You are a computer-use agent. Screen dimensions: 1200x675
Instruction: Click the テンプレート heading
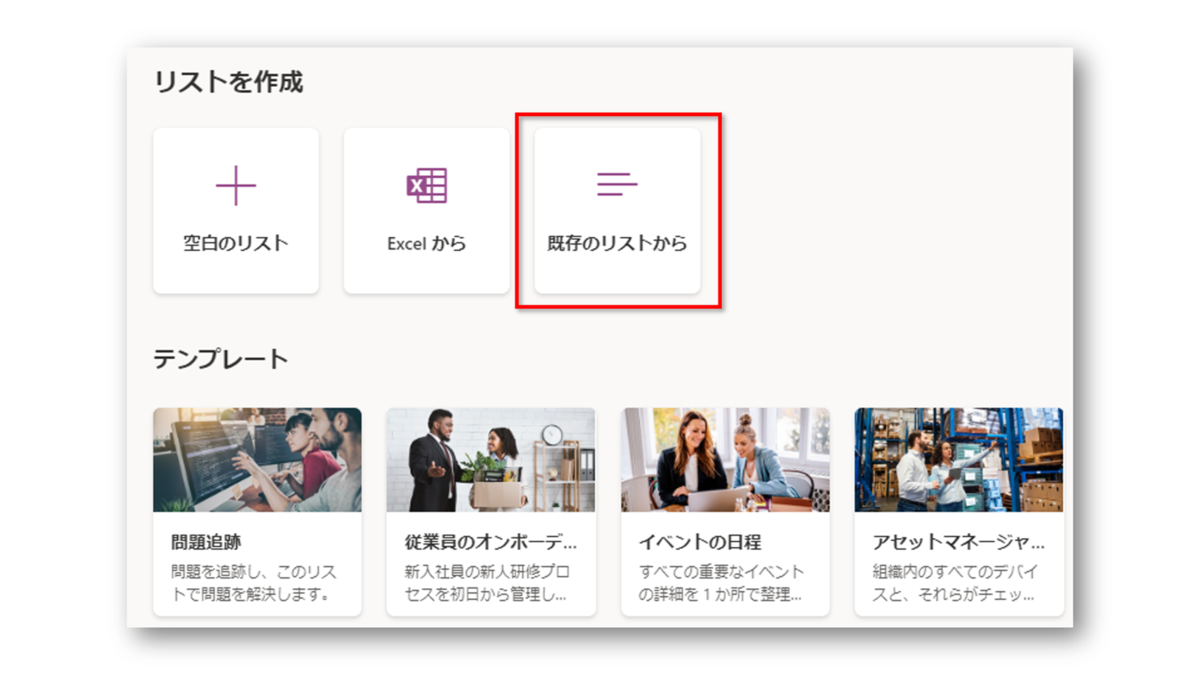tap(221, 358)
